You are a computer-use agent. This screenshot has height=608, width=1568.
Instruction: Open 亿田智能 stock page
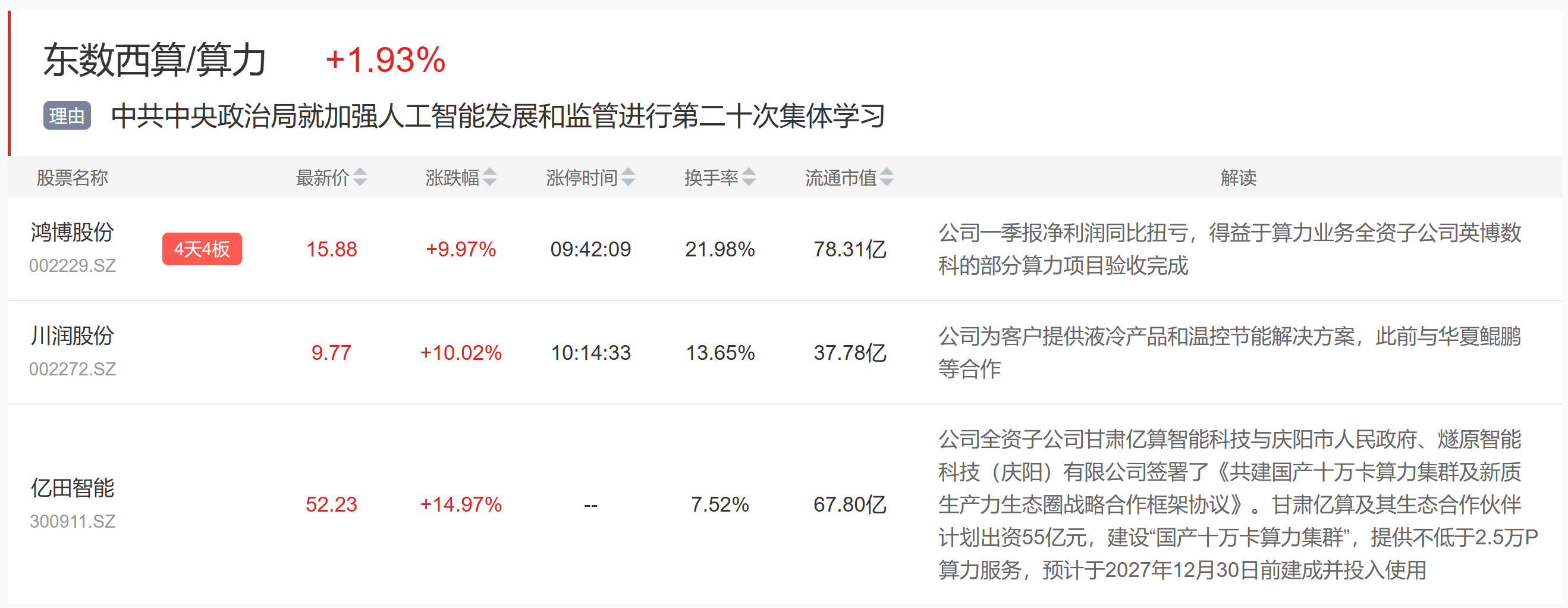(73, 488)
